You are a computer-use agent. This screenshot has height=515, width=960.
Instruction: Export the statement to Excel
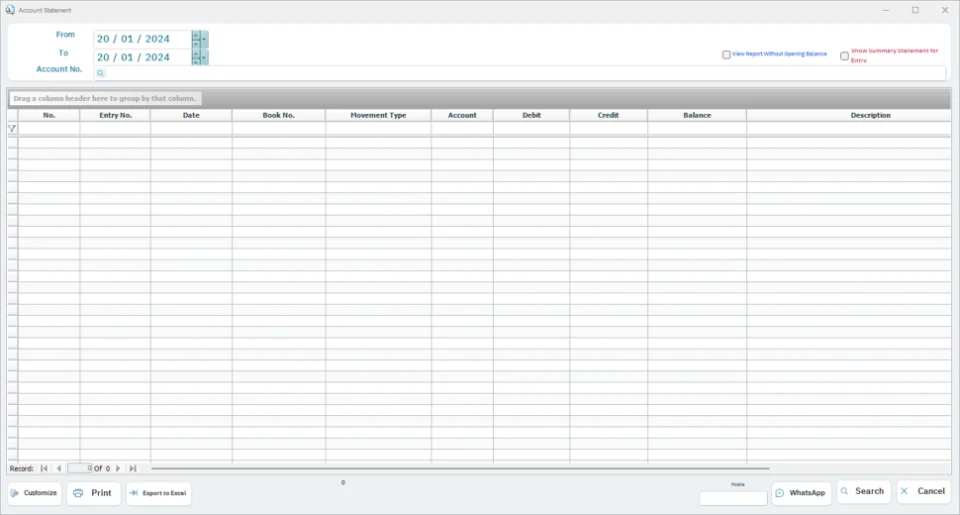(x=159, y=493)
